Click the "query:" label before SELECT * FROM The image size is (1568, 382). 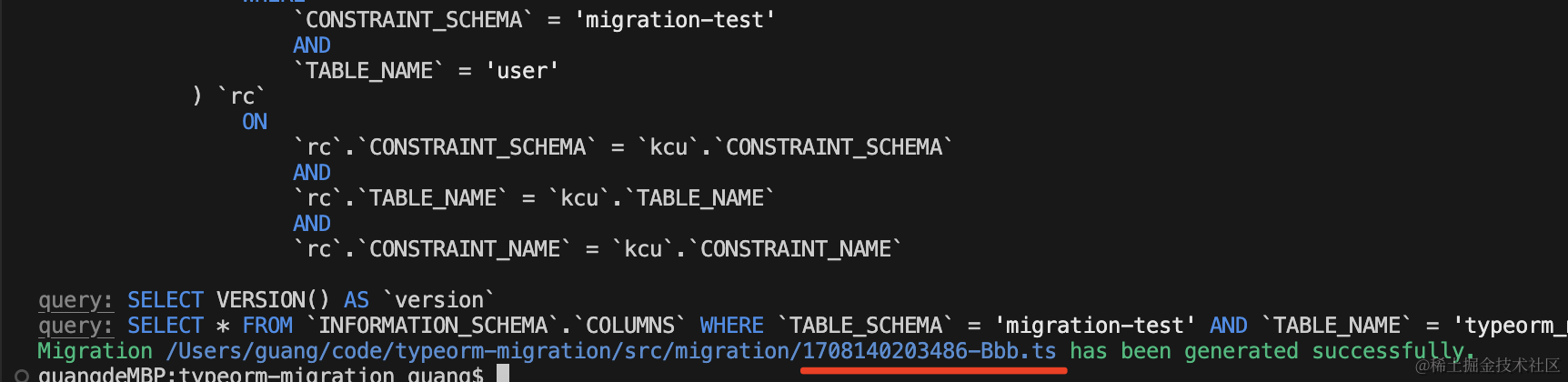pyautogui.click(x=75, y=326)
